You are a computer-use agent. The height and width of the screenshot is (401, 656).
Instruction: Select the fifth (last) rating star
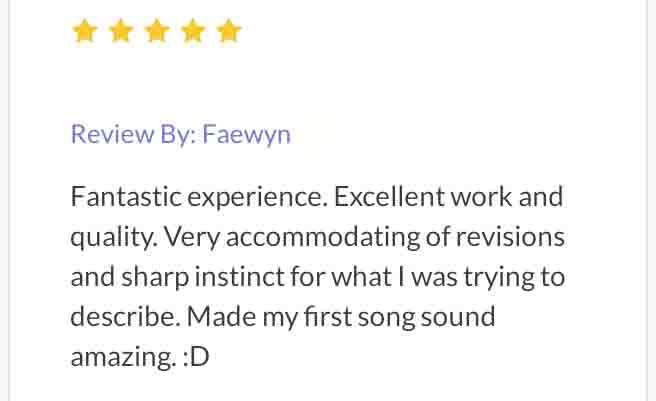(x=229, y=31)
